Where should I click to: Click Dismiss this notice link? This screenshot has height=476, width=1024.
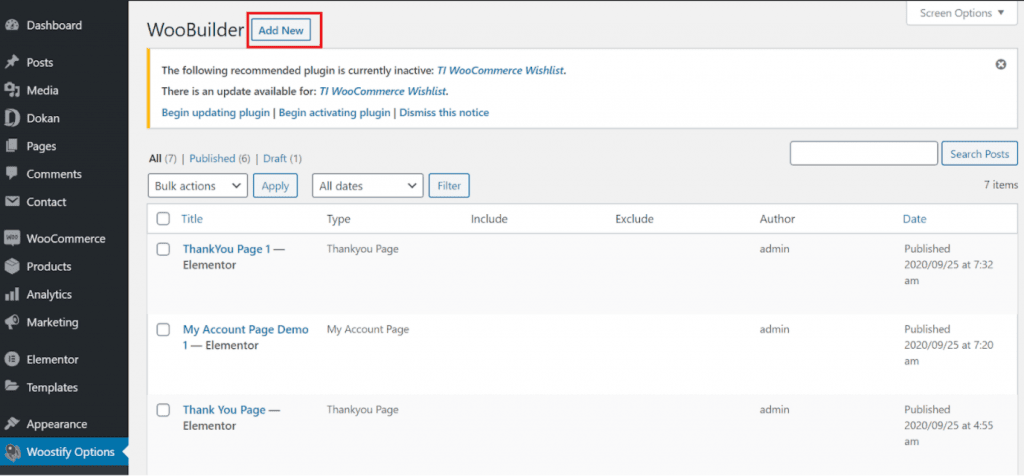(444, 112)
